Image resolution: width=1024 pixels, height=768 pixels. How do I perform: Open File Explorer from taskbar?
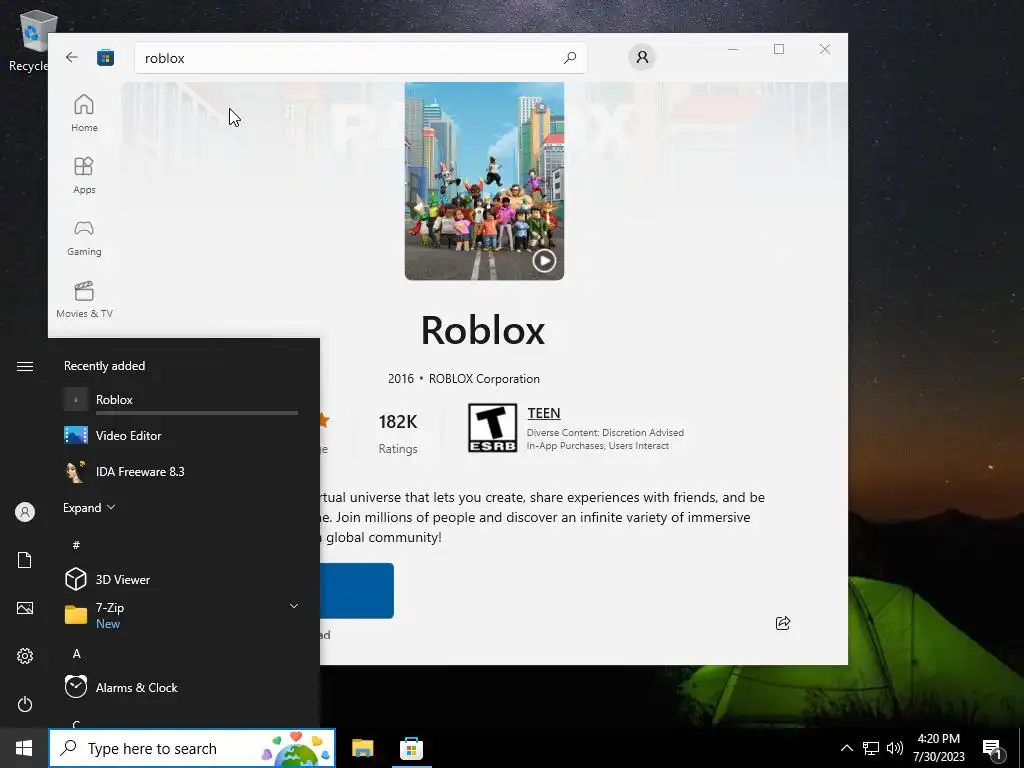click(362, 748)
